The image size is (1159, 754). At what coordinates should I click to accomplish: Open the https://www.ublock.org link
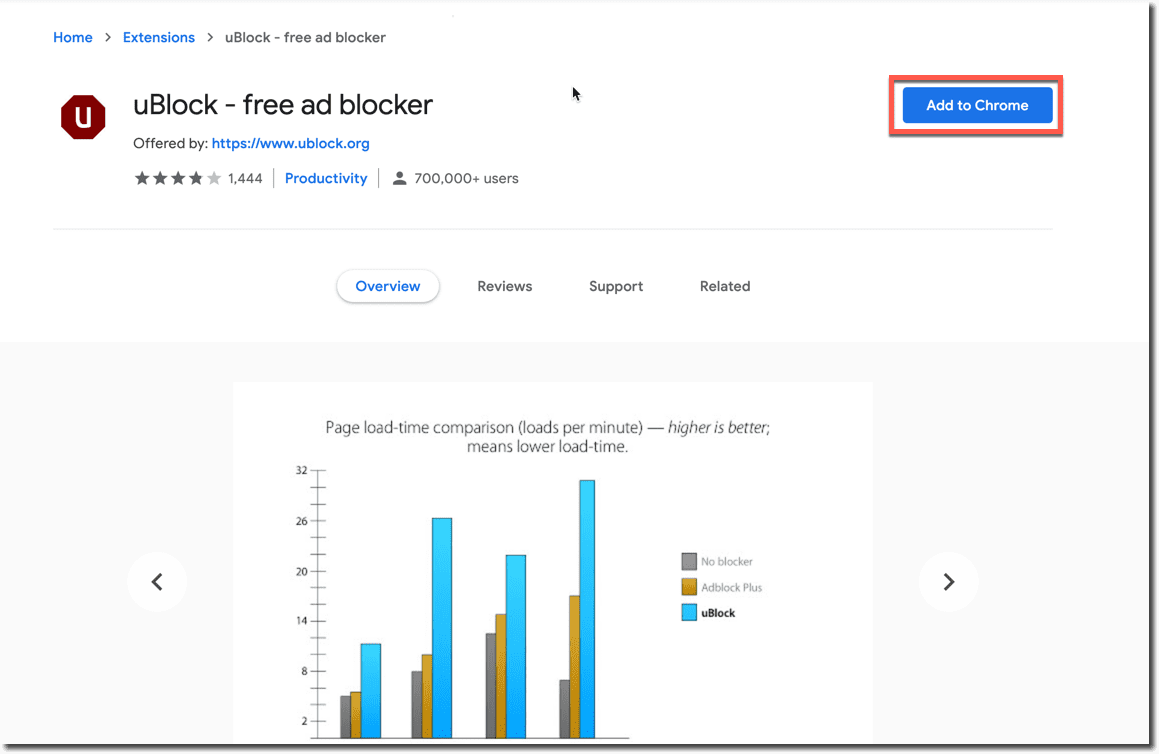290,143
